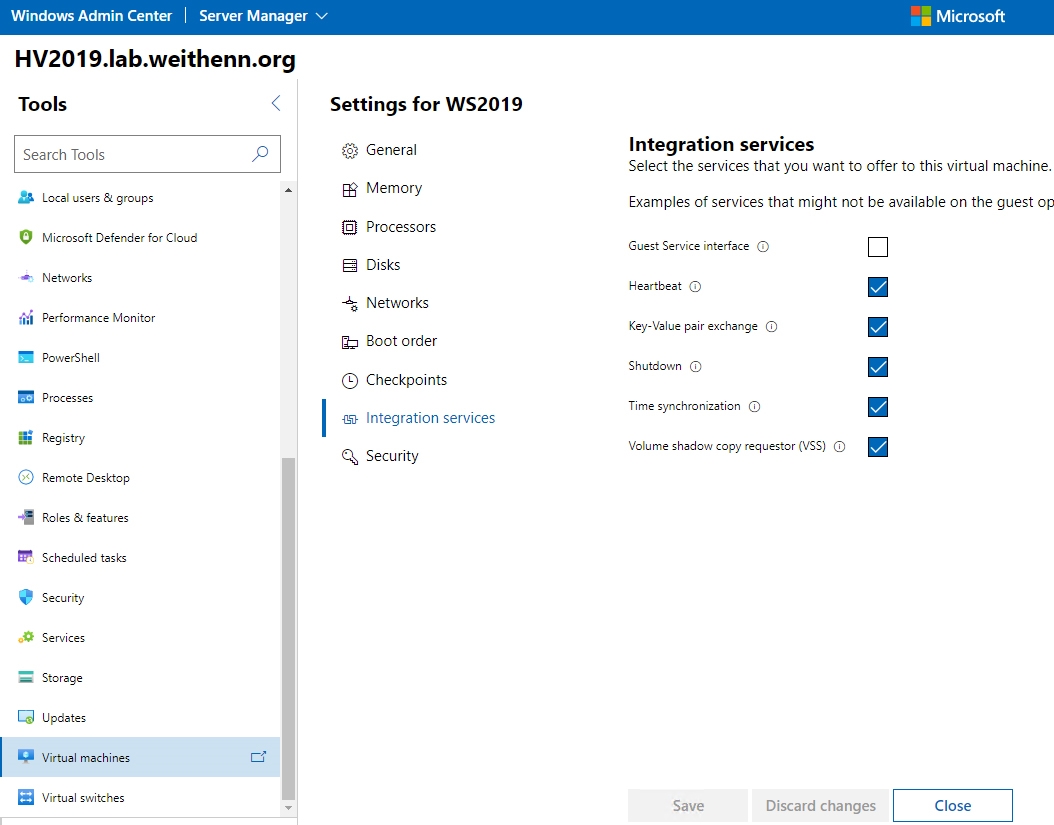The width and height of the screenshot is (1054, 825).
Task: Open Boot order settings tab
Action: (x=389, y=342)
